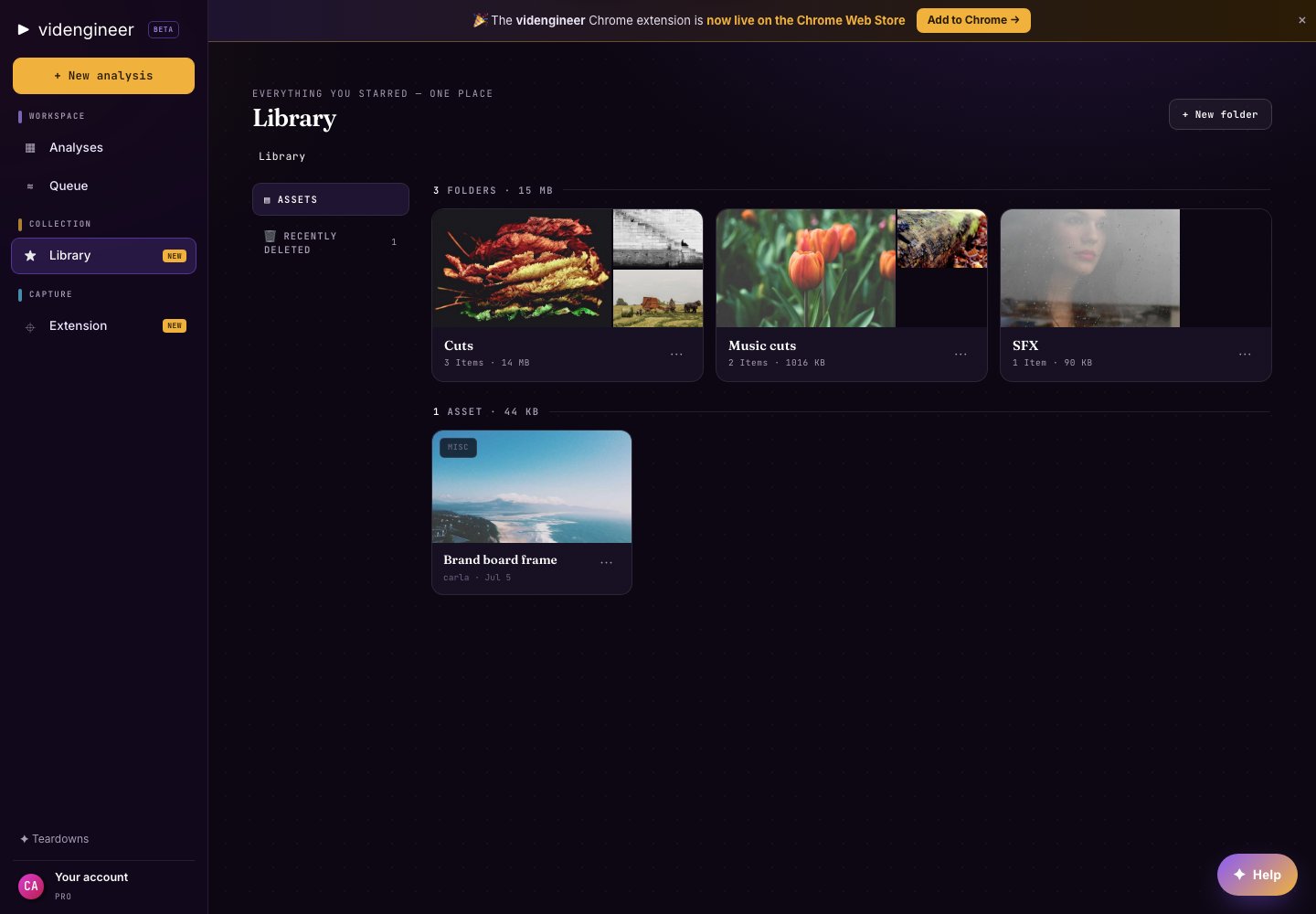Click the NEW badge beside Extension
1316x914 pixels.
(x=175, y=325)
